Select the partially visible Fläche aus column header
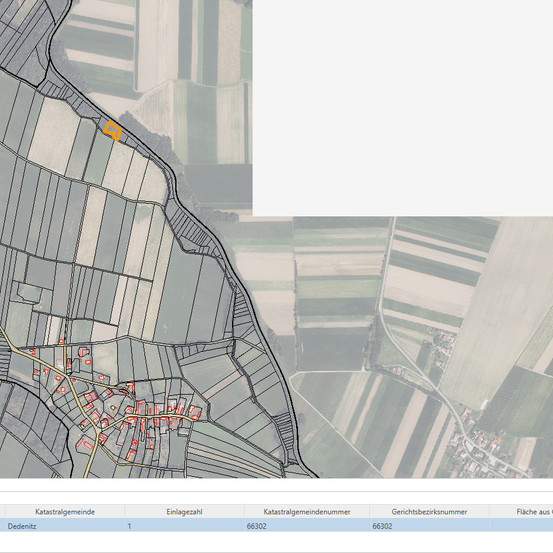Viewport: 553px width, 553px height. [521, 511]
